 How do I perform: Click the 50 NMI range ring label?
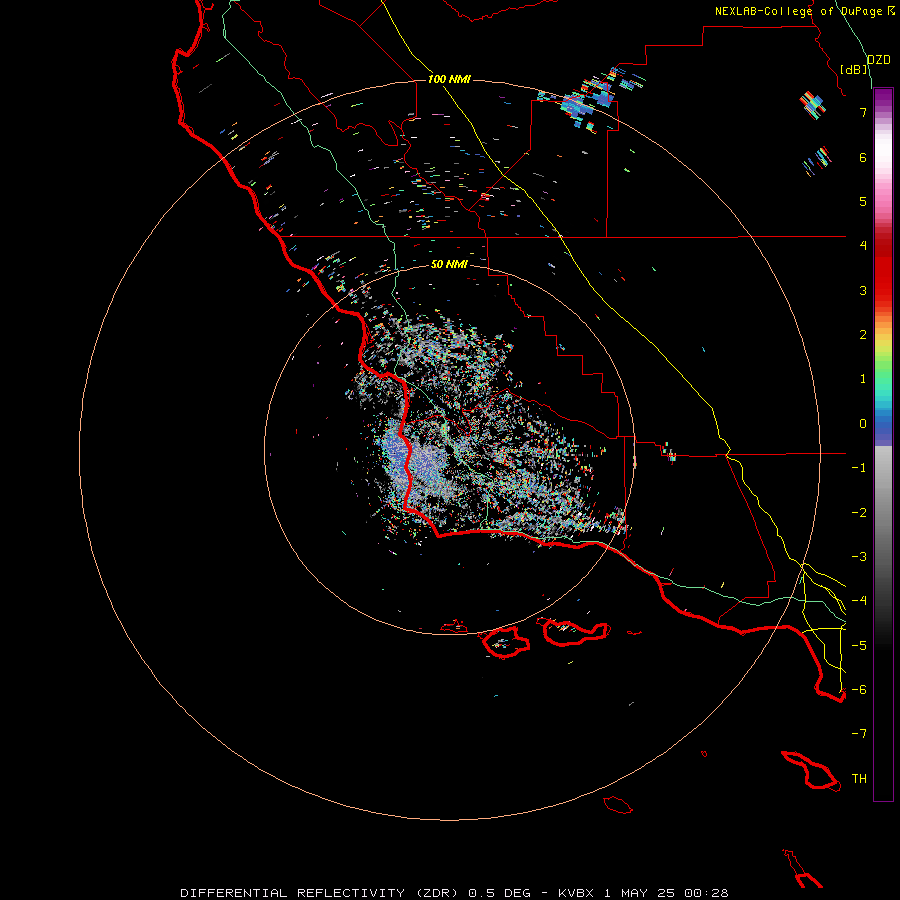449,264
